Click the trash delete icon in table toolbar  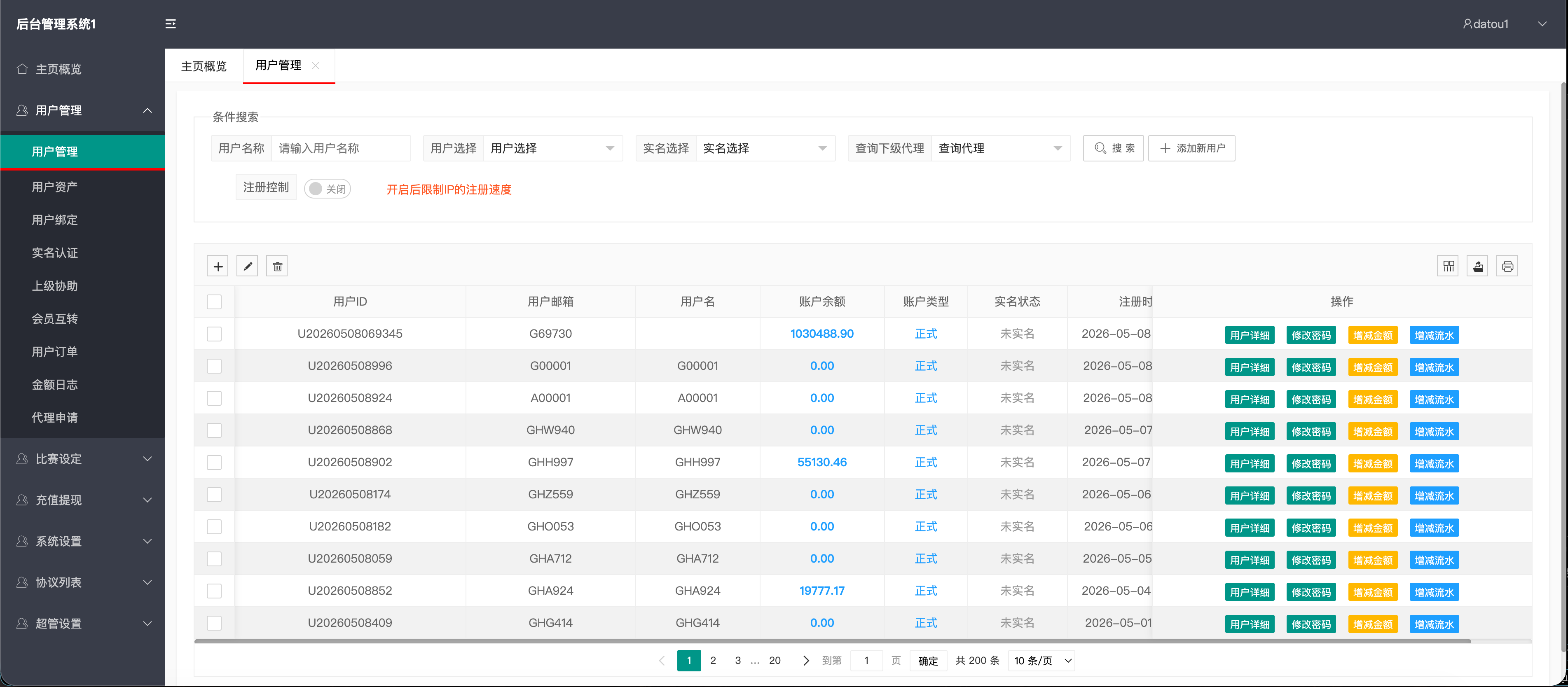[x=277, y=266]
